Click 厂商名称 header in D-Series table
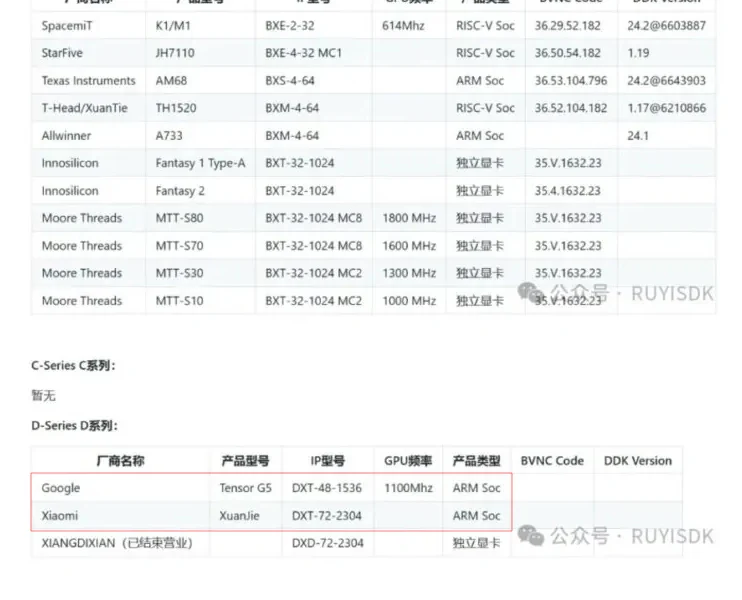This screenshot has width=742, height=600. tap(120, 460)
